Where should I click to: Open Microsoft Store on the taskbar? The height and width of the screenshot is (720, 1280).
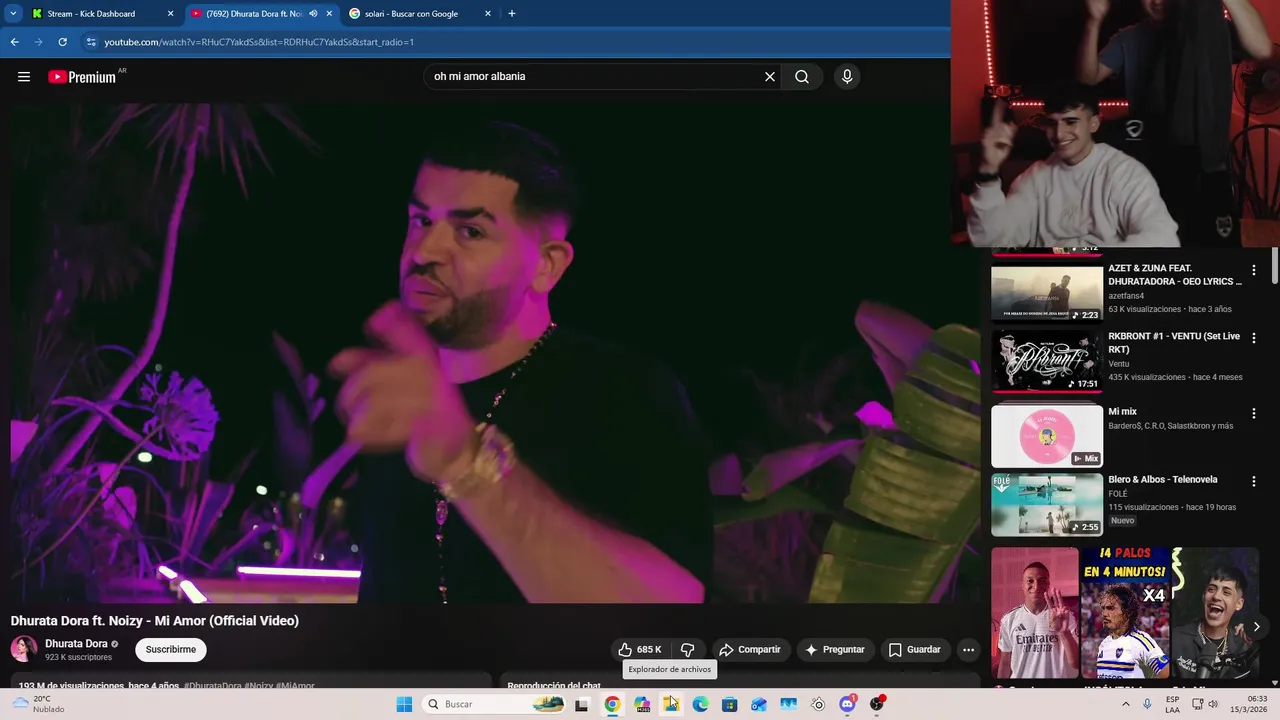click(730, 704)
